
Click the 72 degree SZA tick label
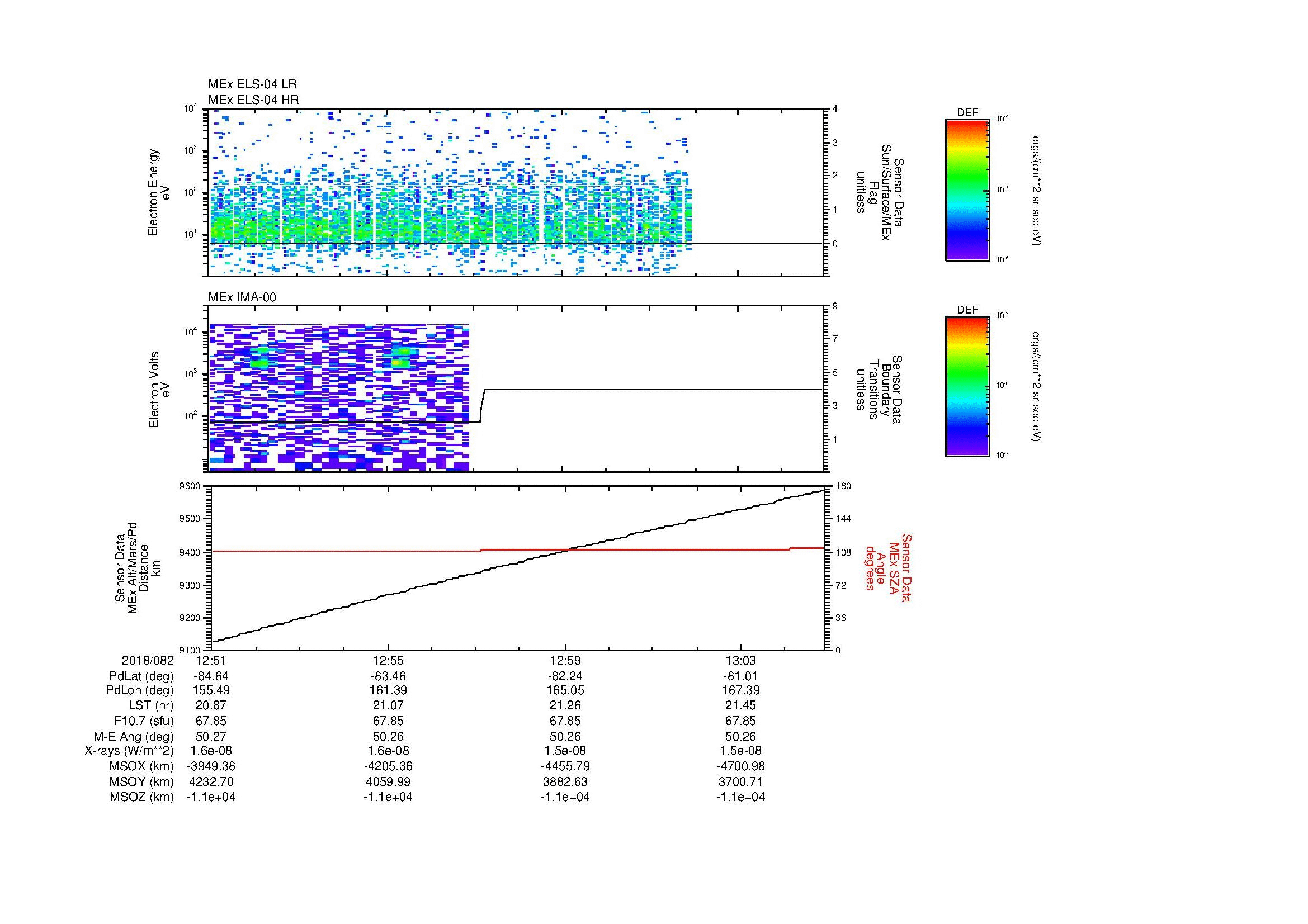840,585
